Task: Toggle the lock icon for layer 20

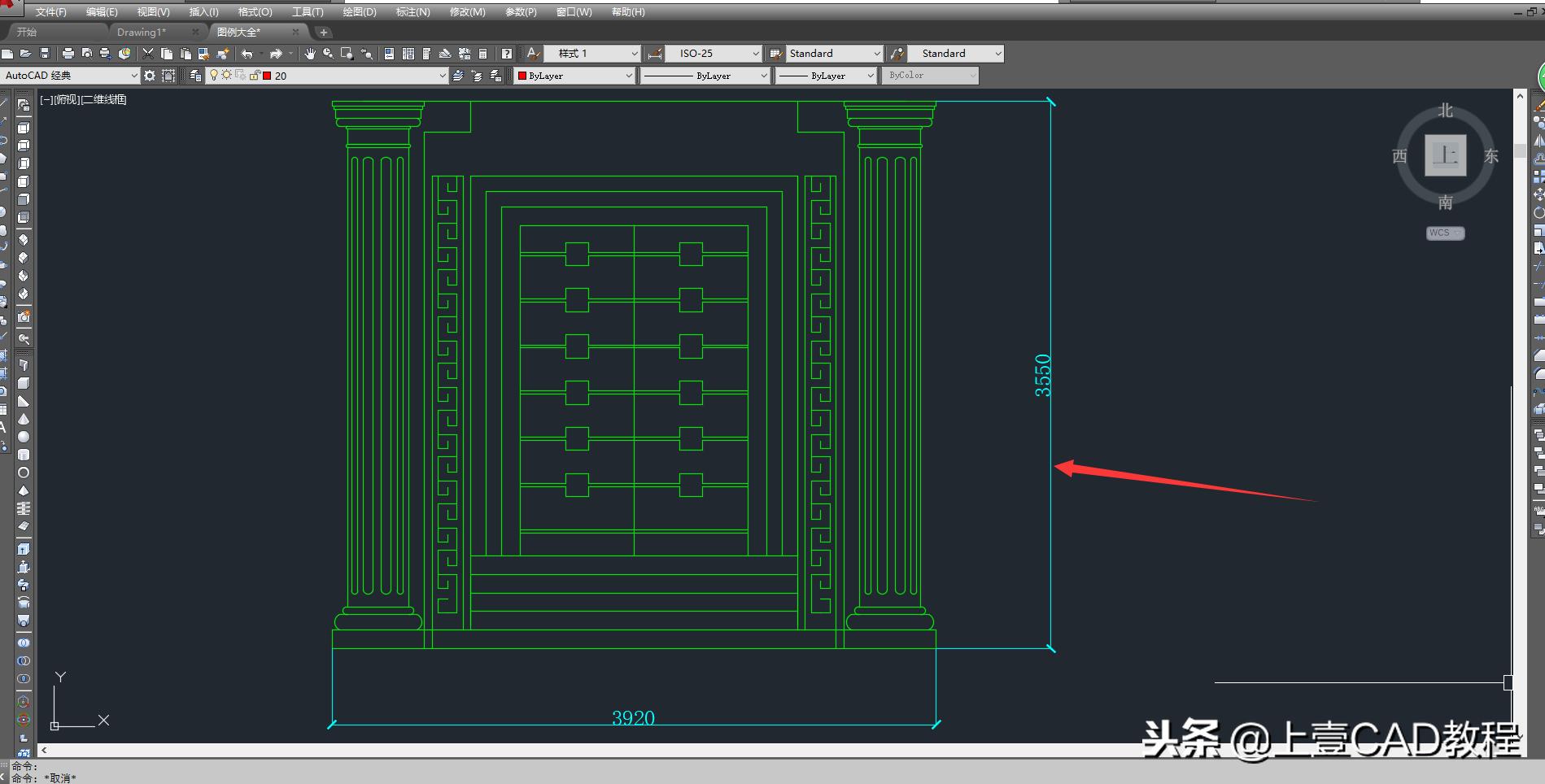Action: point(254,75)
